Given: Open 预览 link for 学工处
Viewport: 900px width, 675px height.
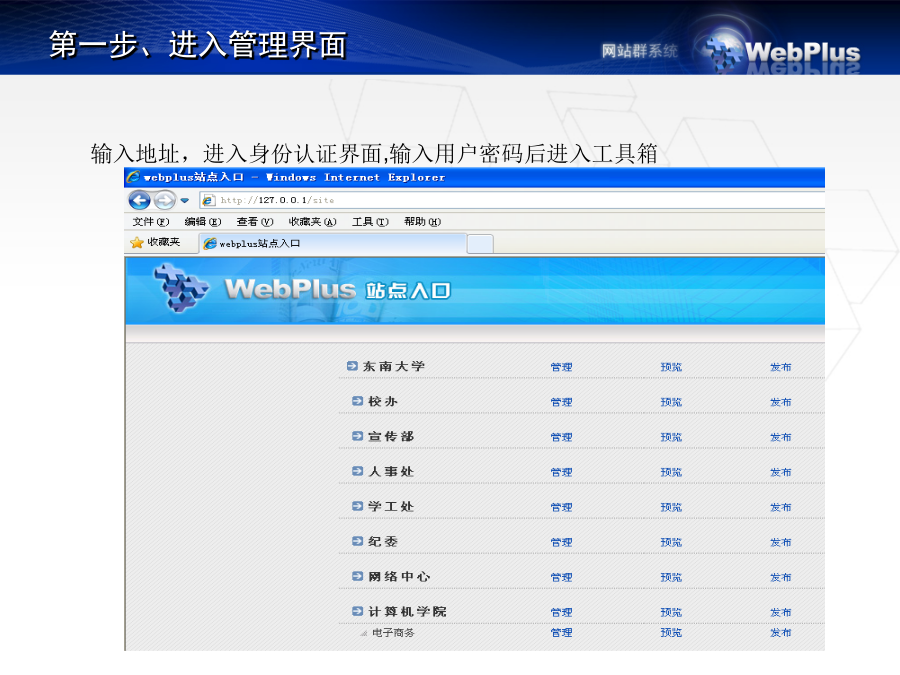Looking at the screenshot, I should pyautogui.click(x=671, y=507).
